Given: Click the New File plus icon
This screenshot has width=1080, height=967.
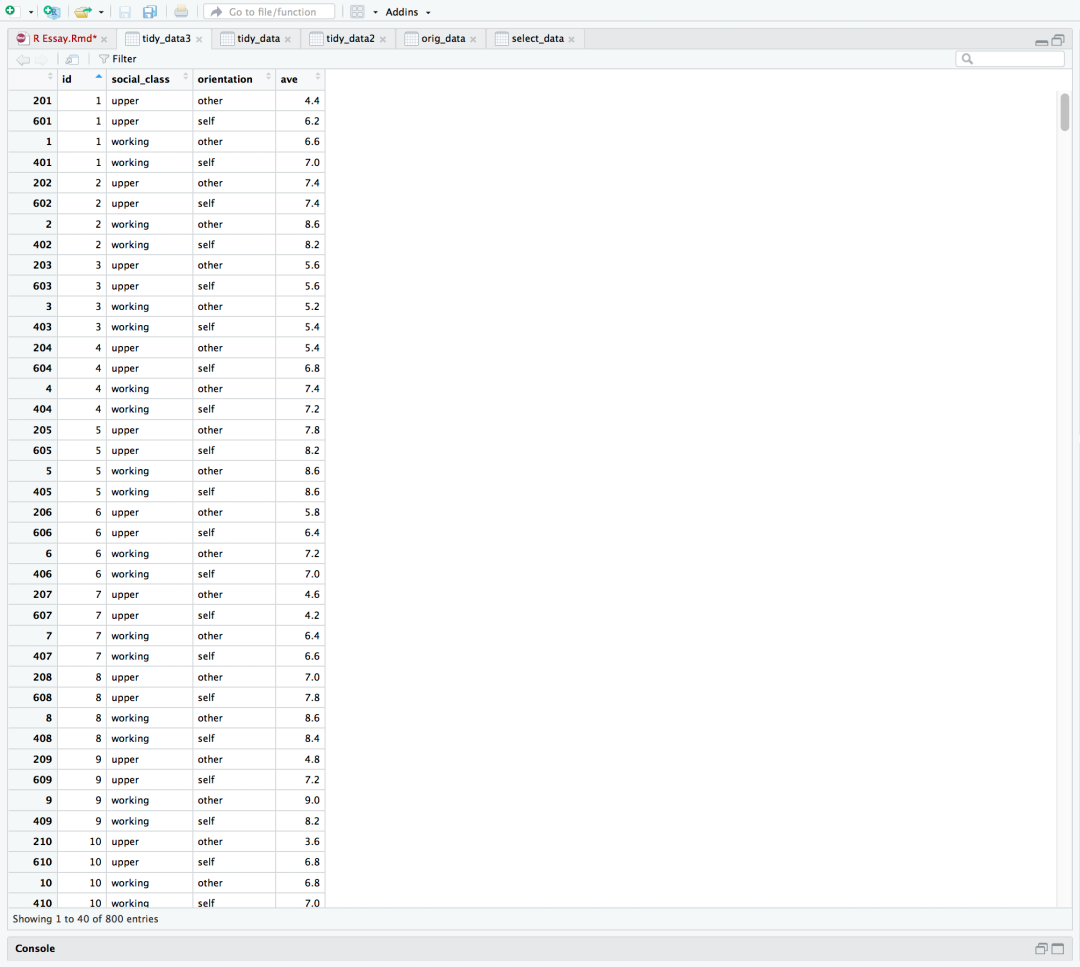Looking at the screenshot, I should tap(10, 11).
